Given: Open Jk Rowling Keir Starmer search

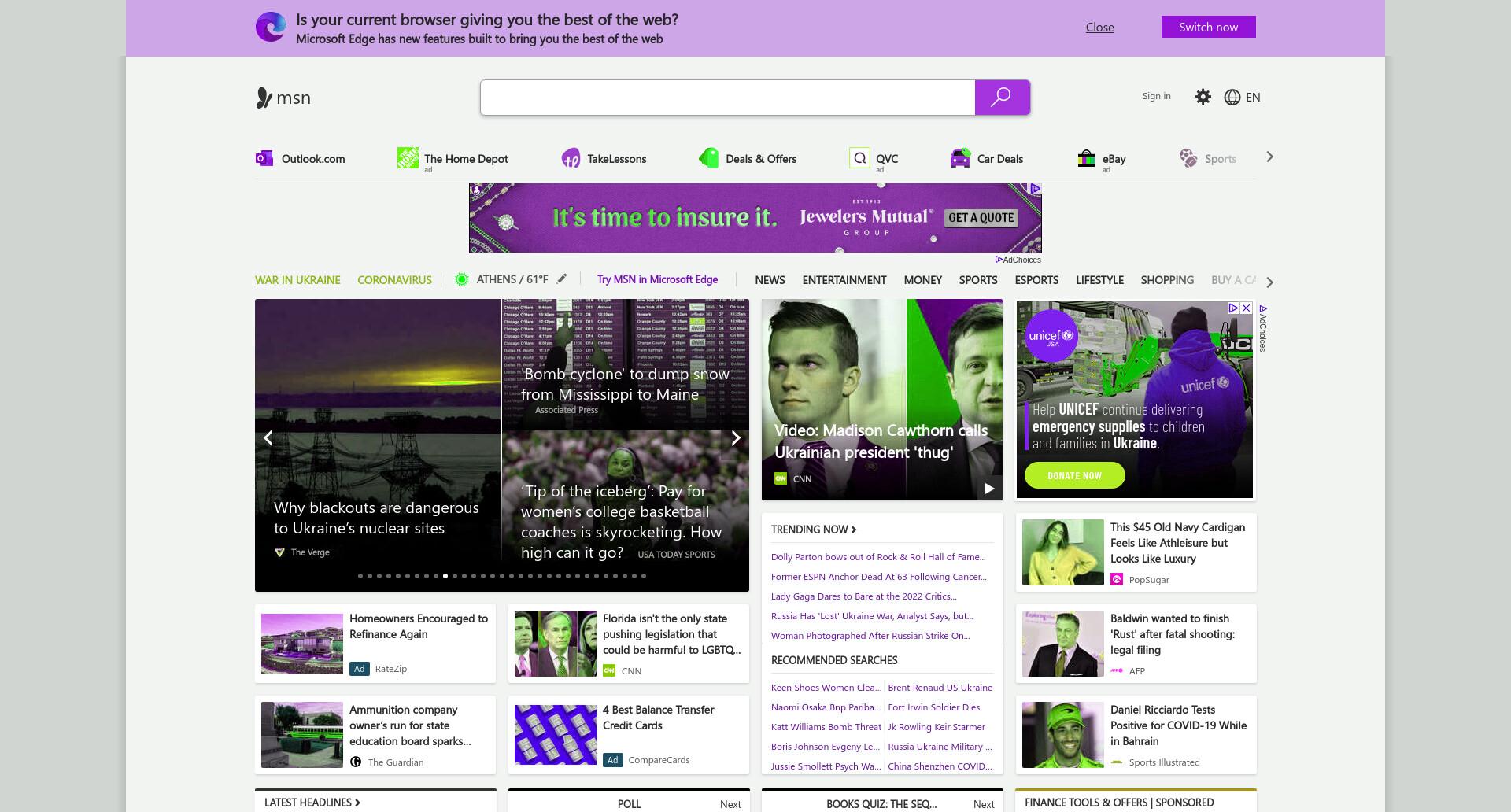Looking at the screenshot, I should pyautogui.click(x=937, y=727).
